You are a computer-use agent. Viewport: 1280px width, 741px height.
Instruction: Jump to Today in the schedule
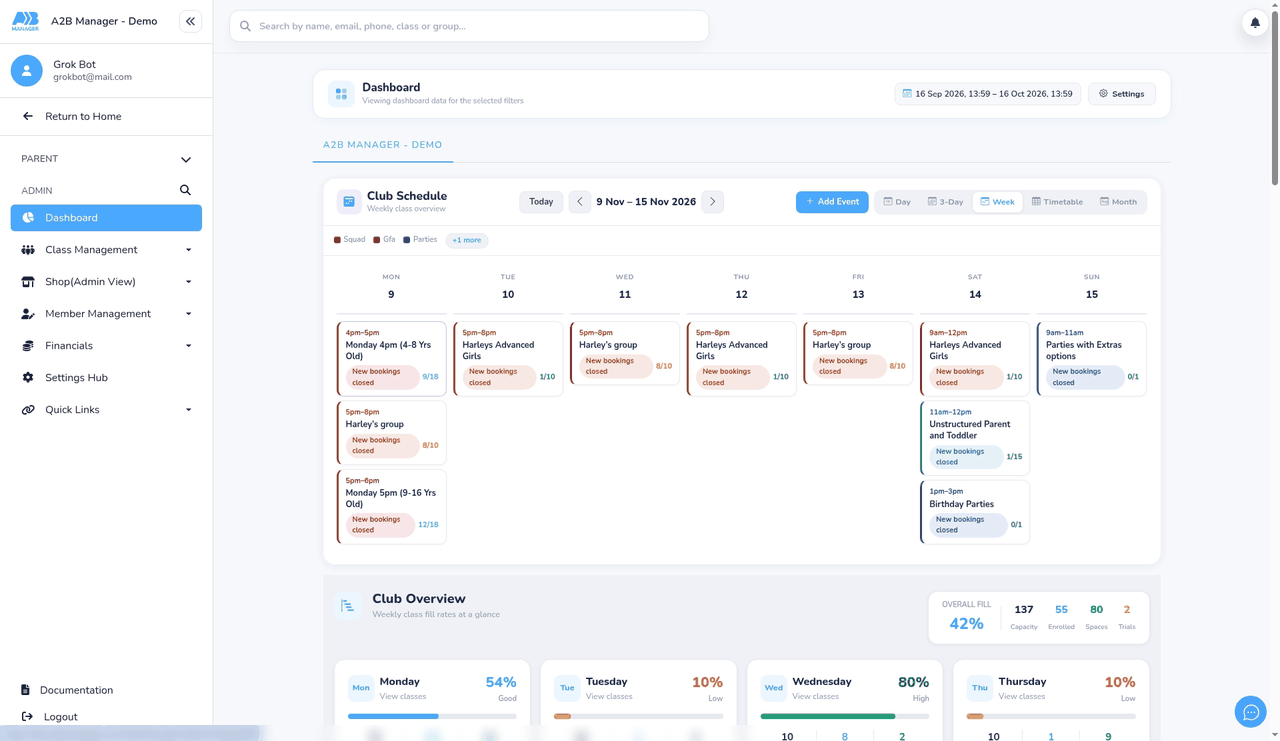click(541, 202)
